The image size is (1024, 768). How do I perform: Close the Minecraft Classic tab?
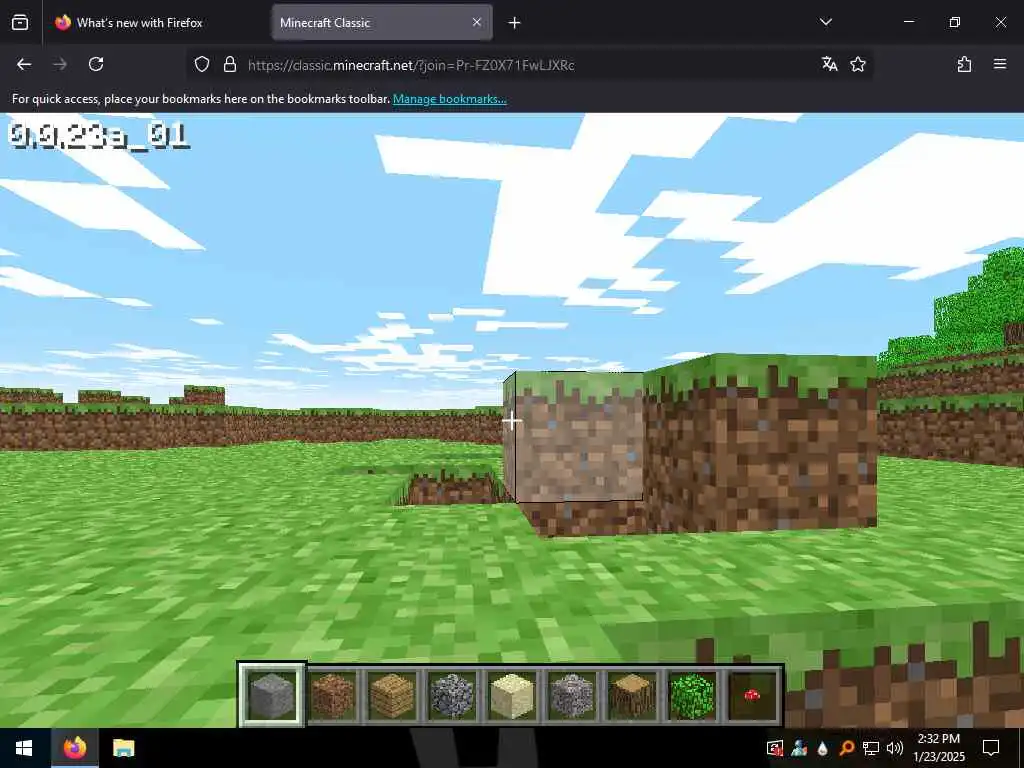(x=477, y=22)
